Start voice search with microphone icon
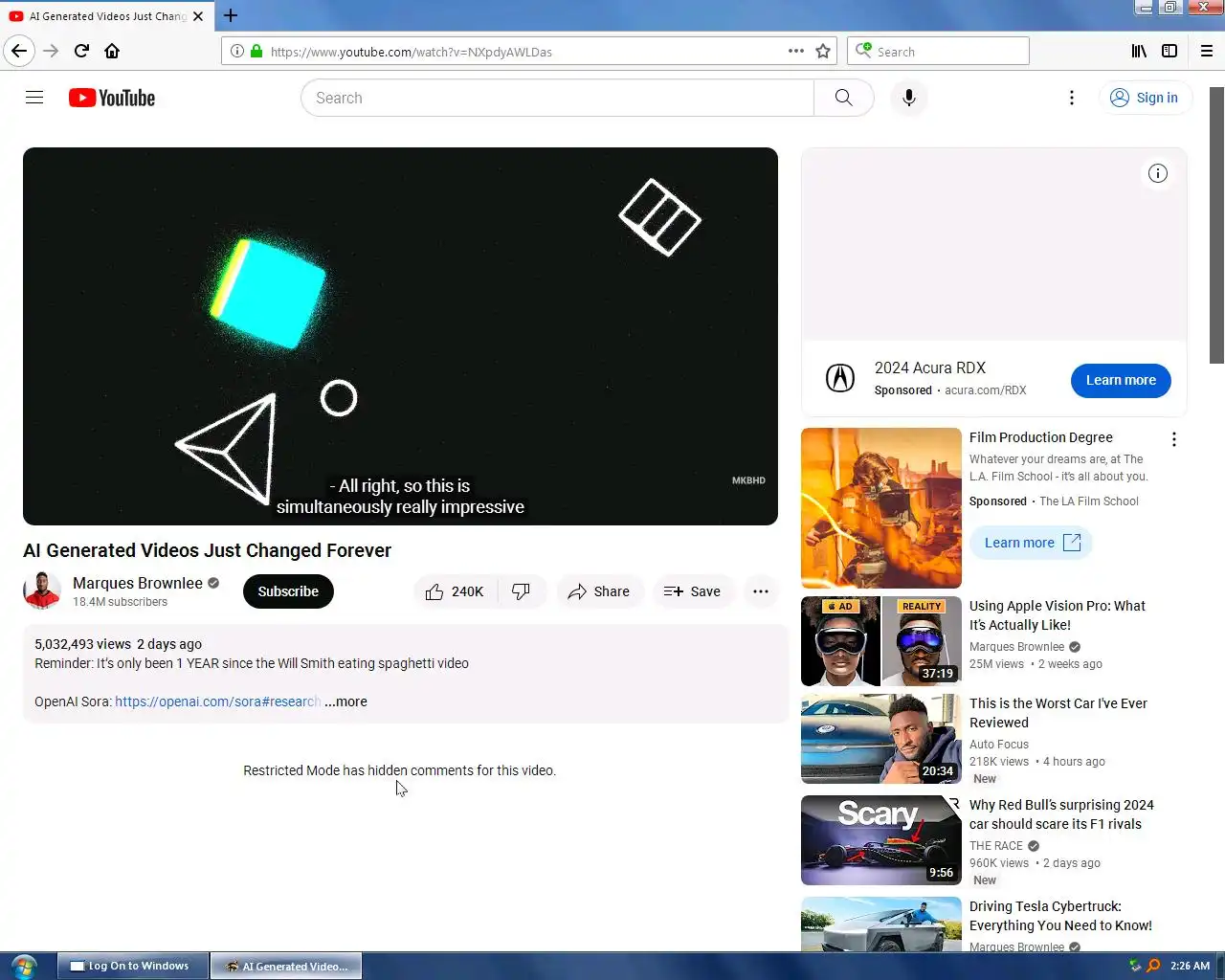 click(909, 98)
